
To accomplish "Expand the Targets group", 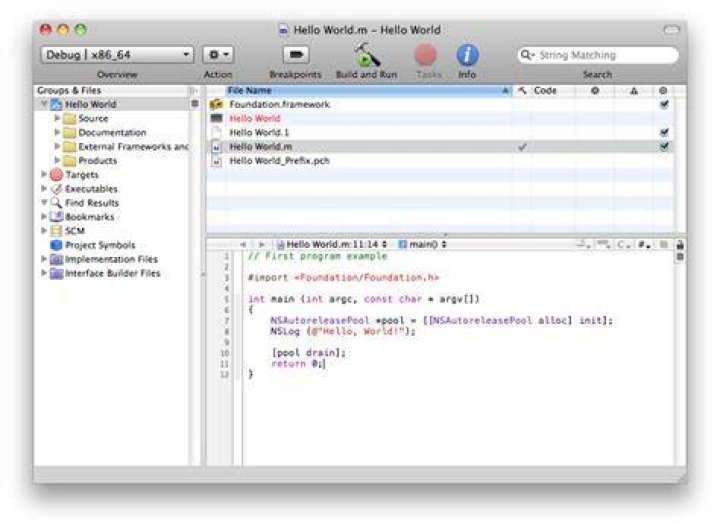I will [44, 174].
